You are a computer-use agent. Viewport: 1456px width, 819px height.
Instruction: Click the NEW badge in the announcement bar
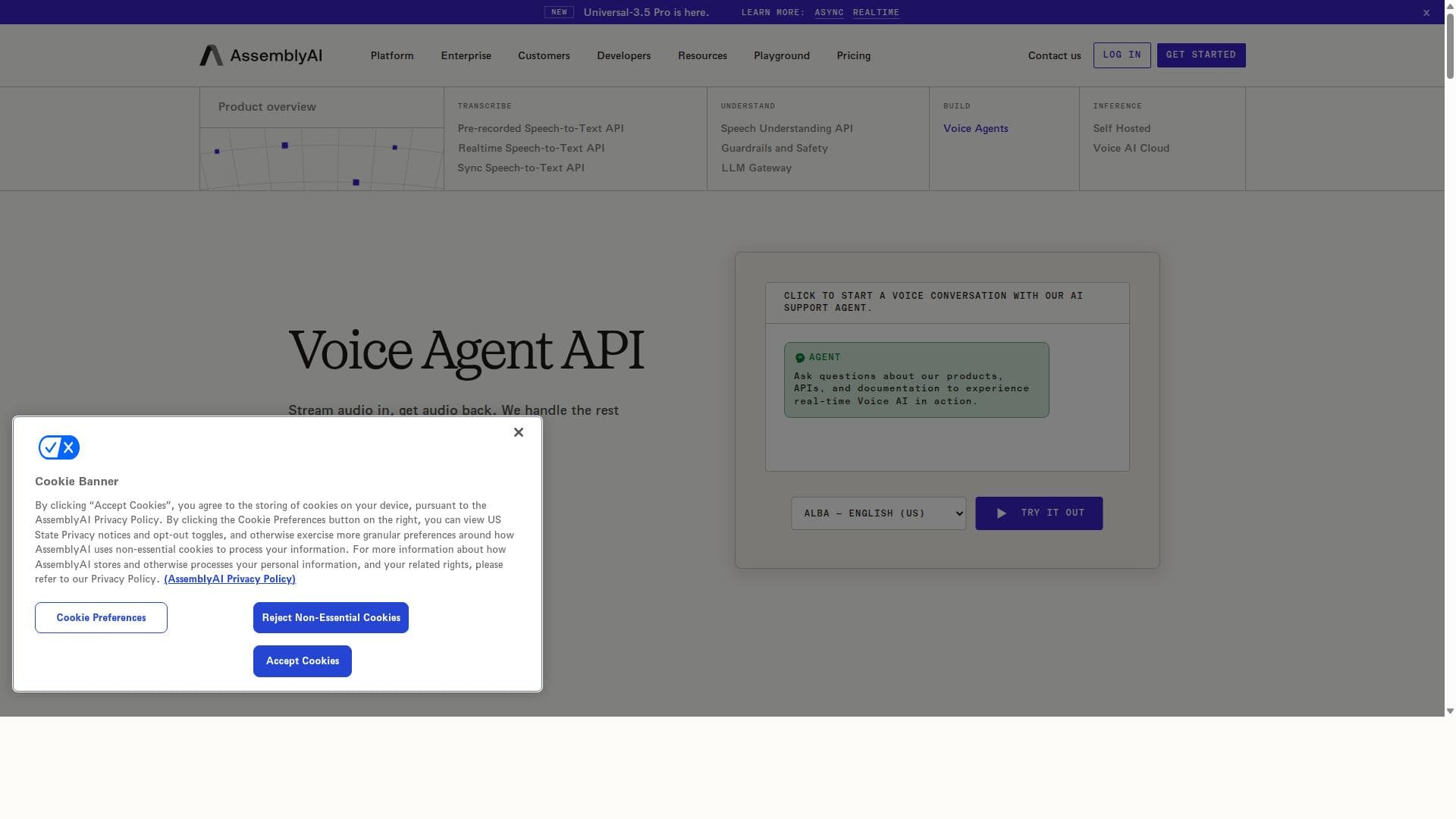tap(559, 12)
